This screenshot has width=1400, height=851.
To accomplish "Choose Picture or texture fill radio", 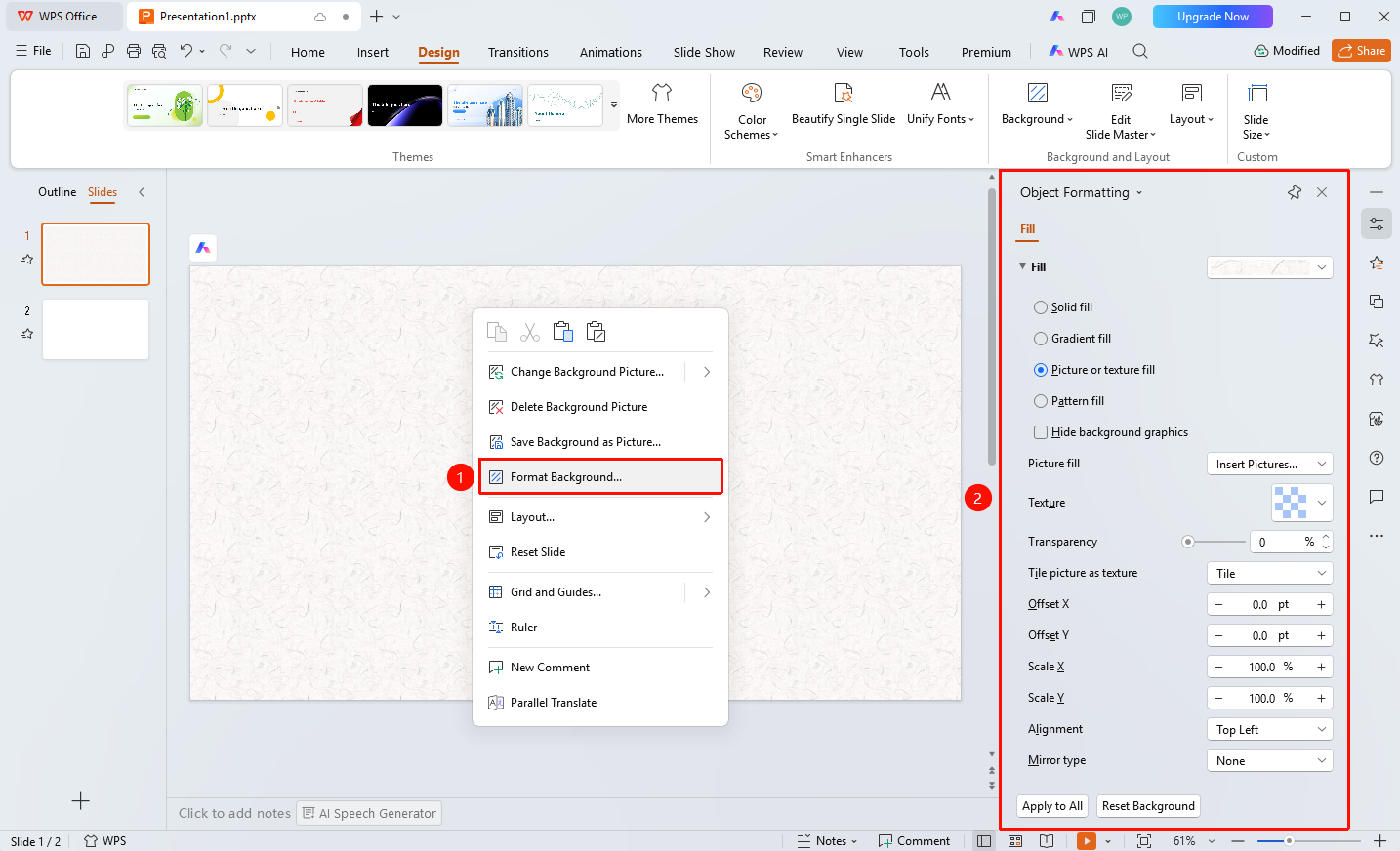I will point(1041,370).
